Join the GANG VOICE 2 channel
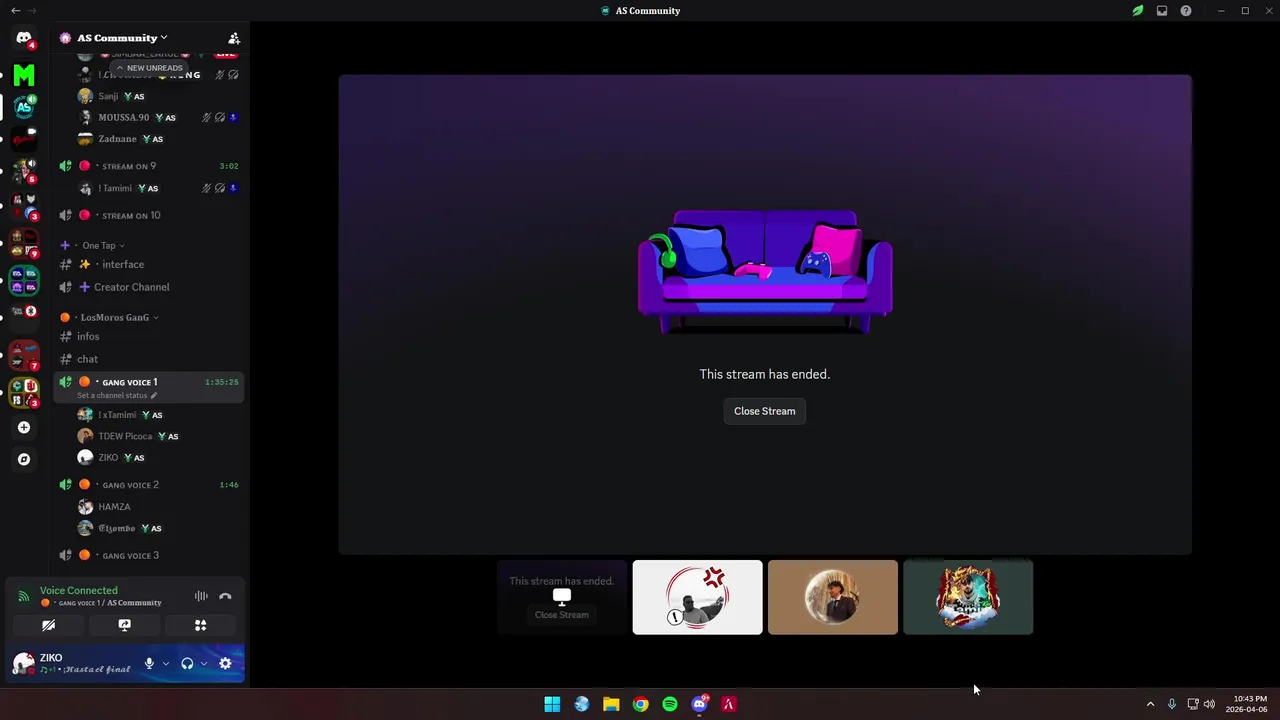Image resolution: width=1280 pixels, height=720 pixels. [x=150, y=485]
